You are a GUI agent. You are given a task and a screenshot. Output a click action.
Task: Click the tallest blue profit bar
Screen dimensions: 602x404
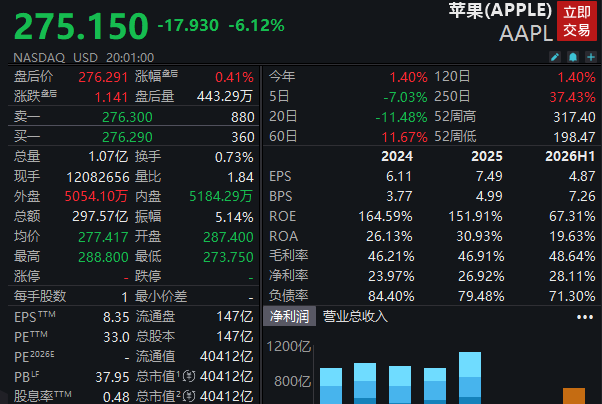coord(470,378)
